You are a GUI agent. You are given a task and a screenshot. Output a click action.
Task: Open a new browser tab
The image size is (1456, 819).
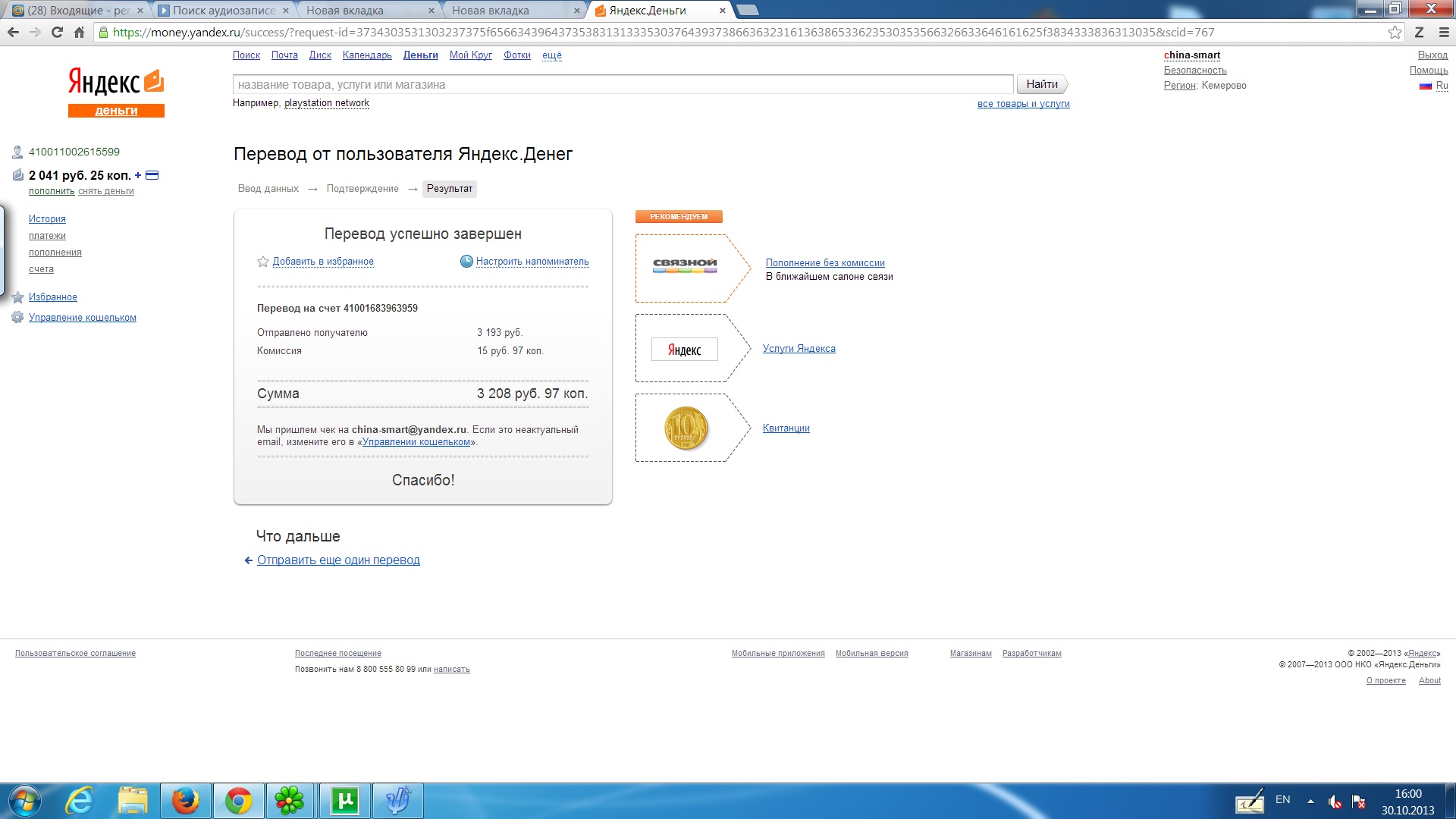point(748,10)
